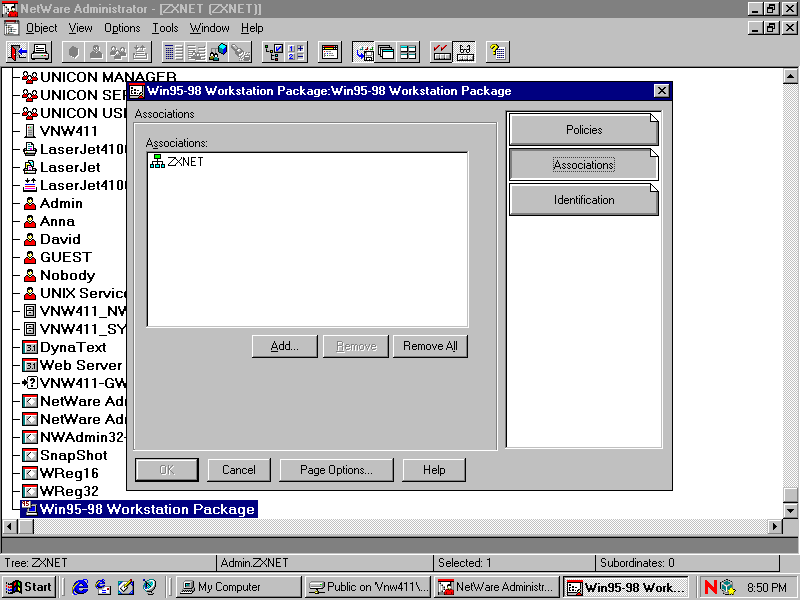This screenshot has height=600, width=800.
Task: Select the LaserJet printer object
Action: click(x=62, y=167)
